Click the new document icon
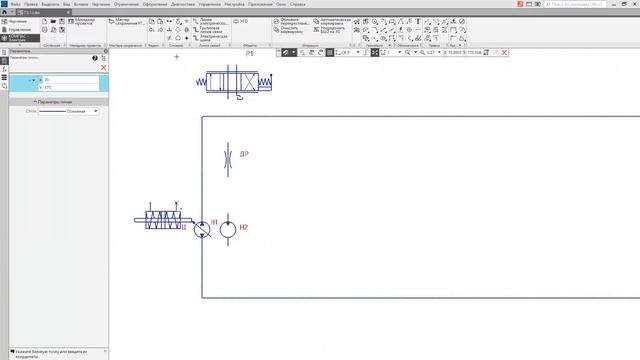 point(44,21)
